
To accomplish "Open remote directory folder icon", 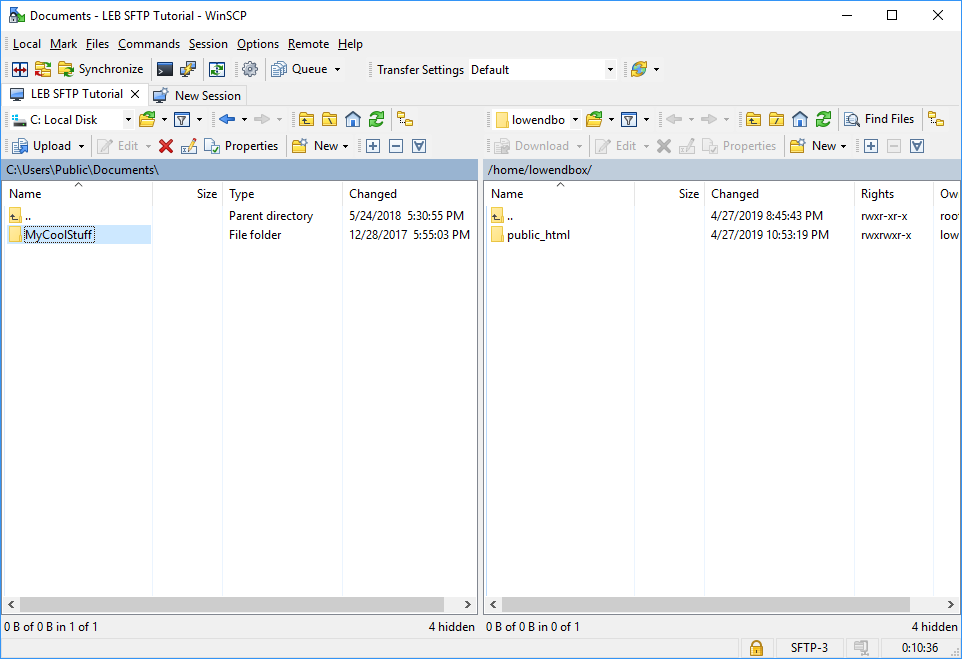I will tap(595, 119).
